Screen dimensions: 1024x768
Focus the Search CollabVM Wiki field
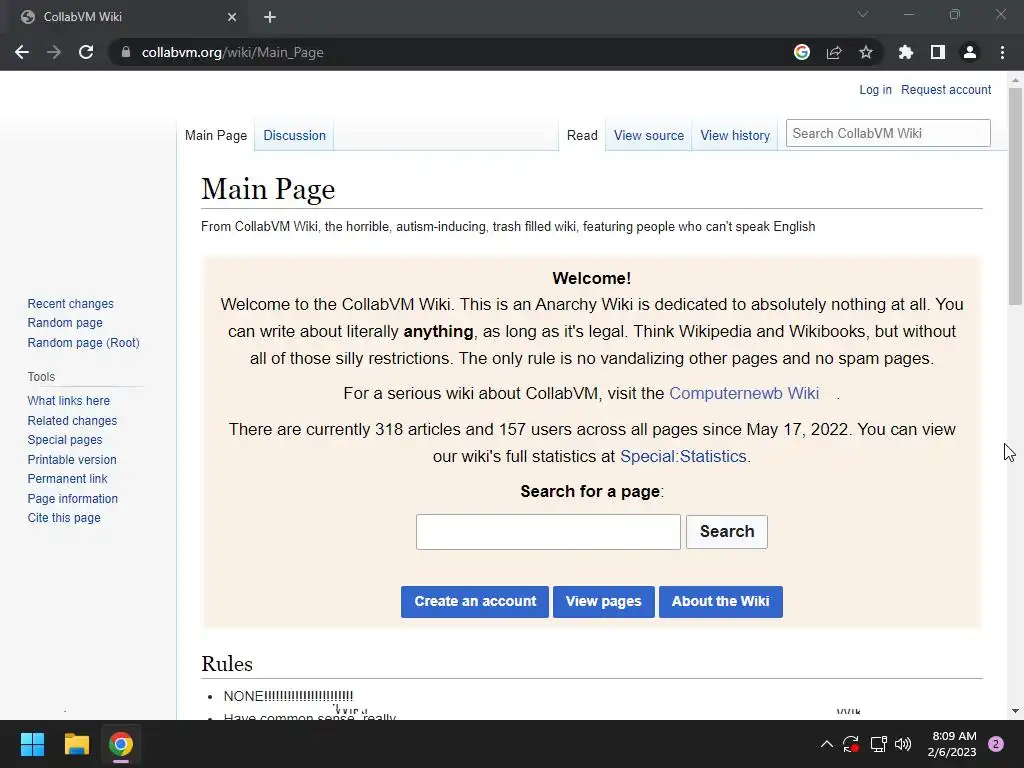[888, 133]
